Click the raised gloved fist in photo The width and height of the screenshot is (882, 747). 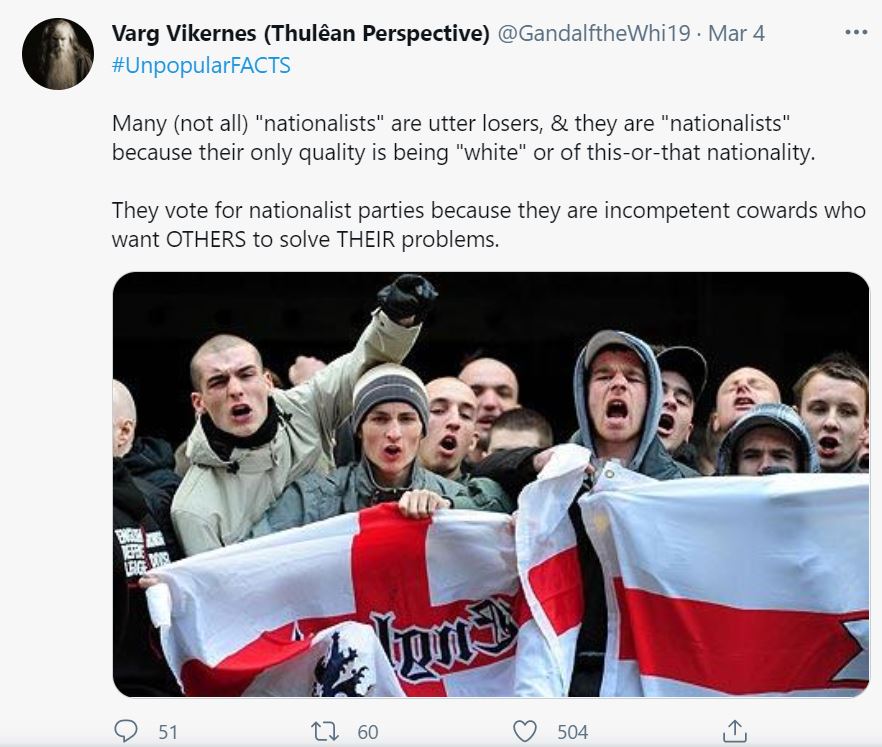coord(408,298)
